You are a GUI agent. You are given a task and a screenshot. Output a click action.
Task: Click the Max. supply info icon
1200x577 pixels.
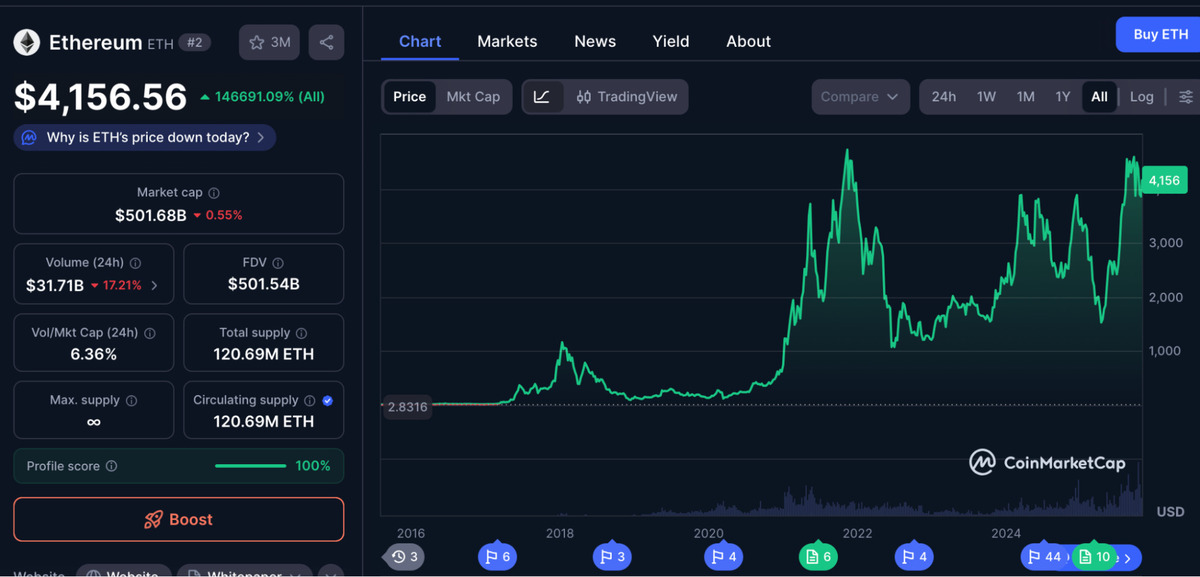(132, 400)
